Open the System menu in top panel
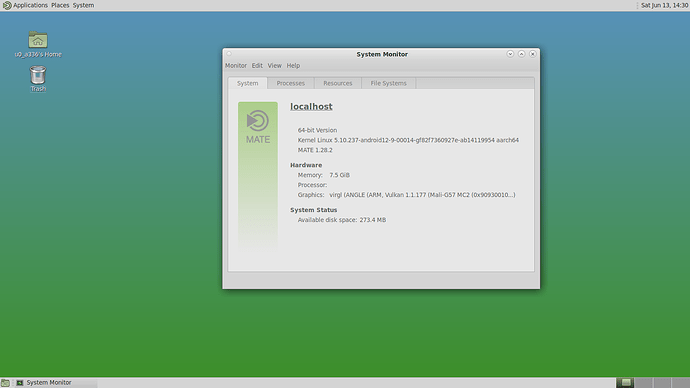 click(x=83, y=5)
